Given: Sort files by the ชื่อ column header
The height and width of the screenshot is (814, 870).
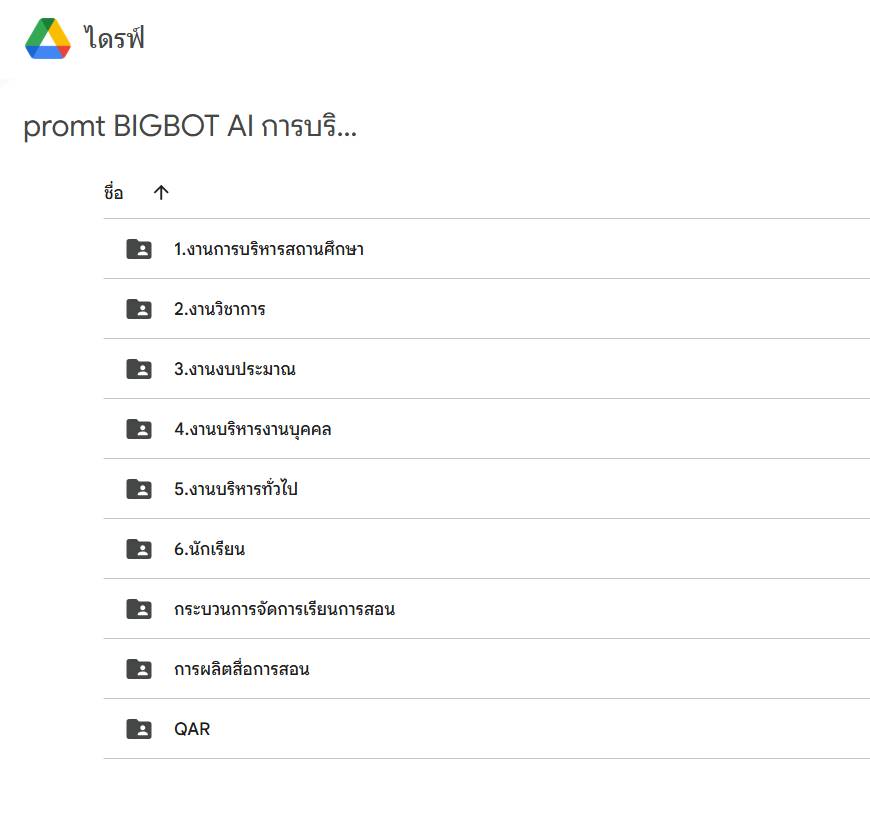Looking at the screenshot, I should click(113, 192).
